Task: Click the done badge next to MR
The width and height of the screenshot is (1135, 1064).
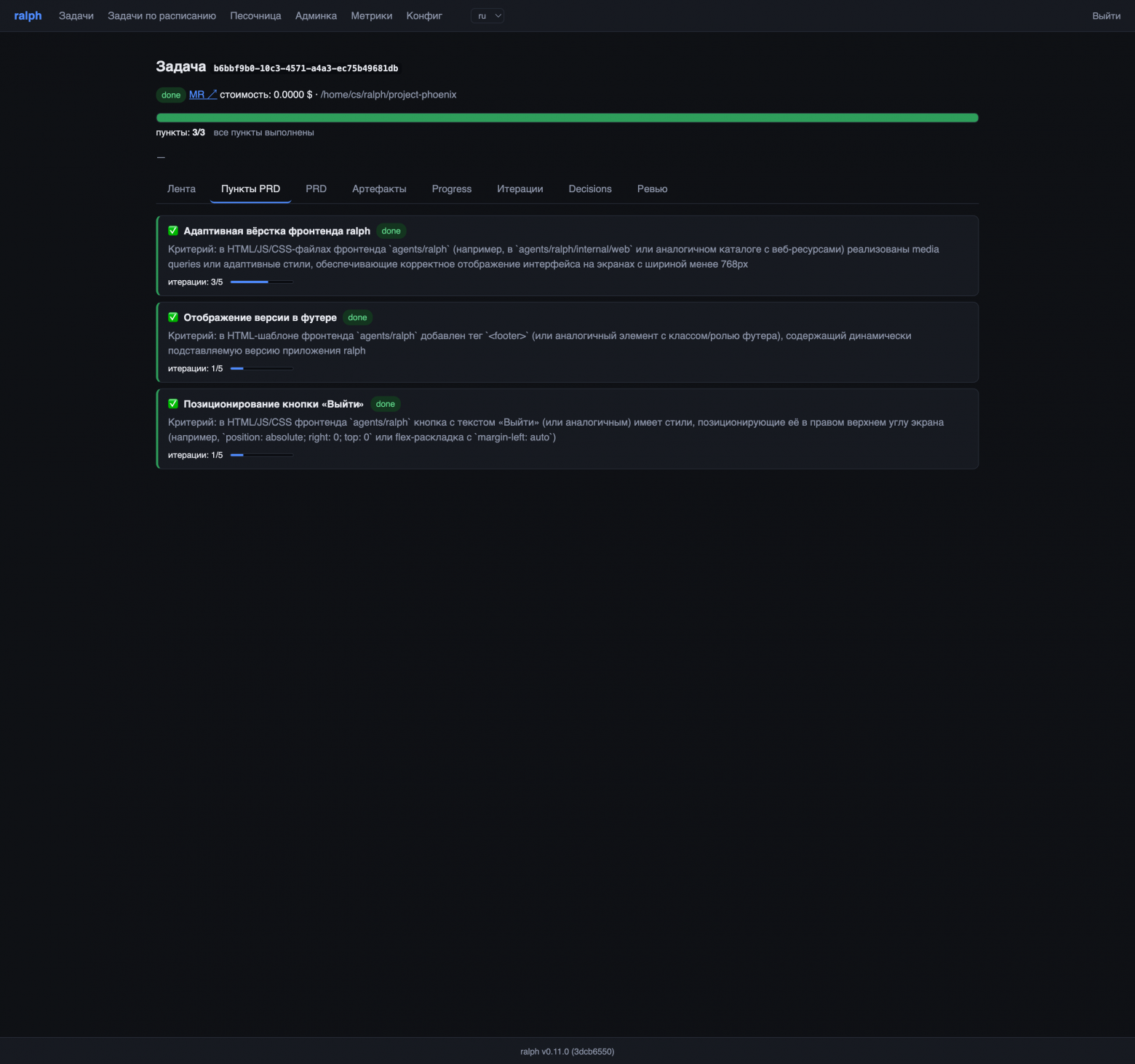Action: pyautogui.click(x=171, y=95)
